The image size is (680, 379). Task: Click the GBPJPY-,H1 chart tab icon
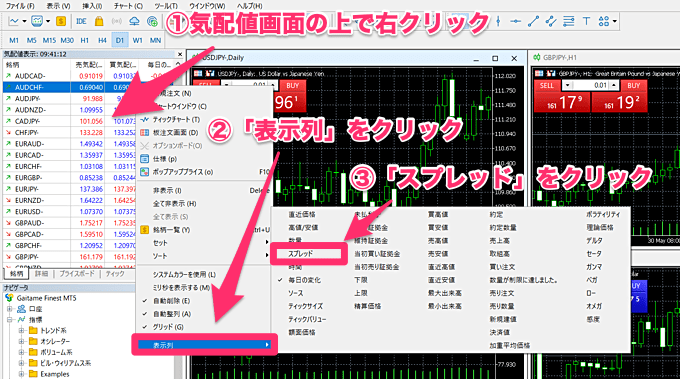pos(537,57)
